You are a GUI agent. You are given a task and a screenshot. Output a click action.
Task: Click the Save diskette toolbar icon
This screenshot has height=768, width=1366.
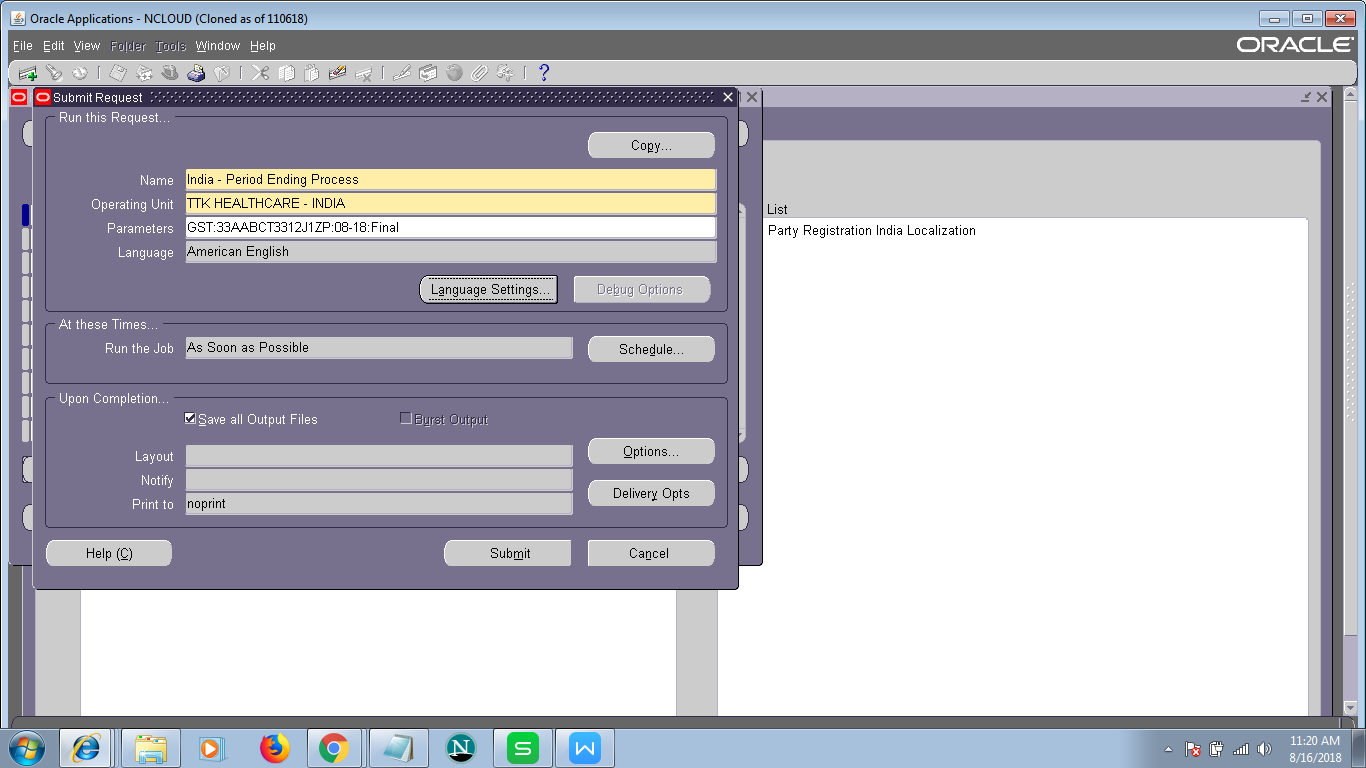pyautogui.click(x=118, y=73)
